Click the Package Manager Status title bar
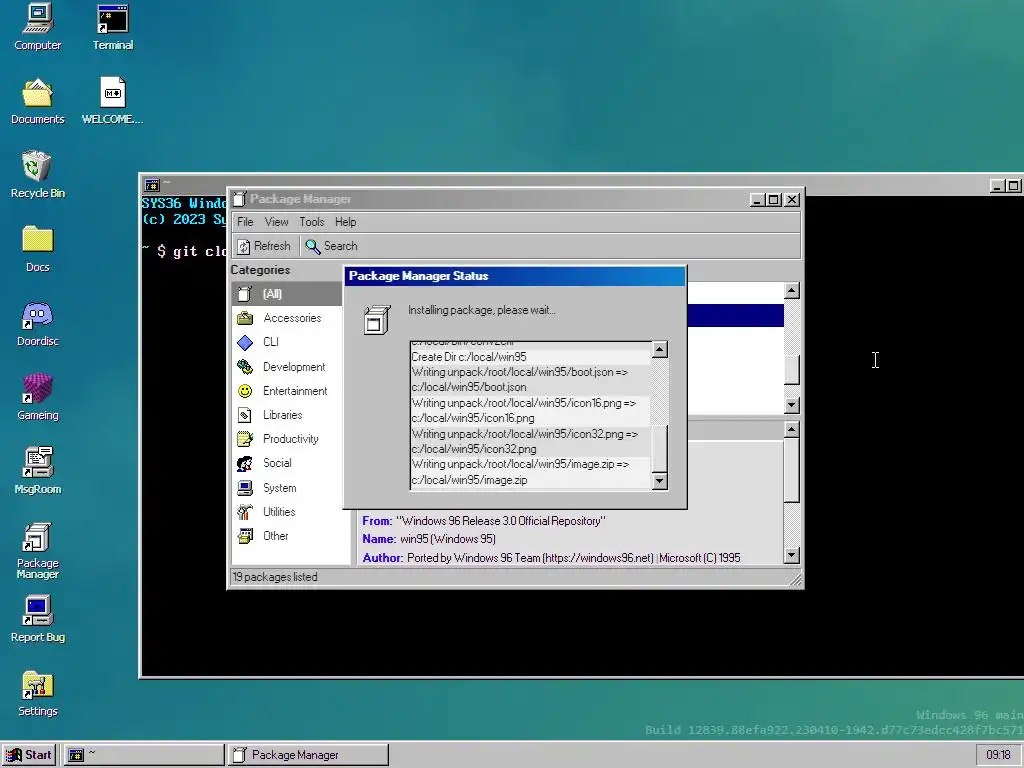 (x=515, y=276)
